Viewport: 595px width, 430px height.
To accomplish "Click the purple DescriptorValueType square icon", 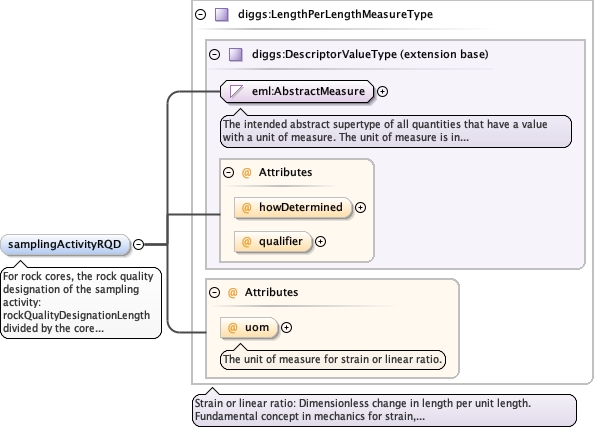I will (236, 55).
